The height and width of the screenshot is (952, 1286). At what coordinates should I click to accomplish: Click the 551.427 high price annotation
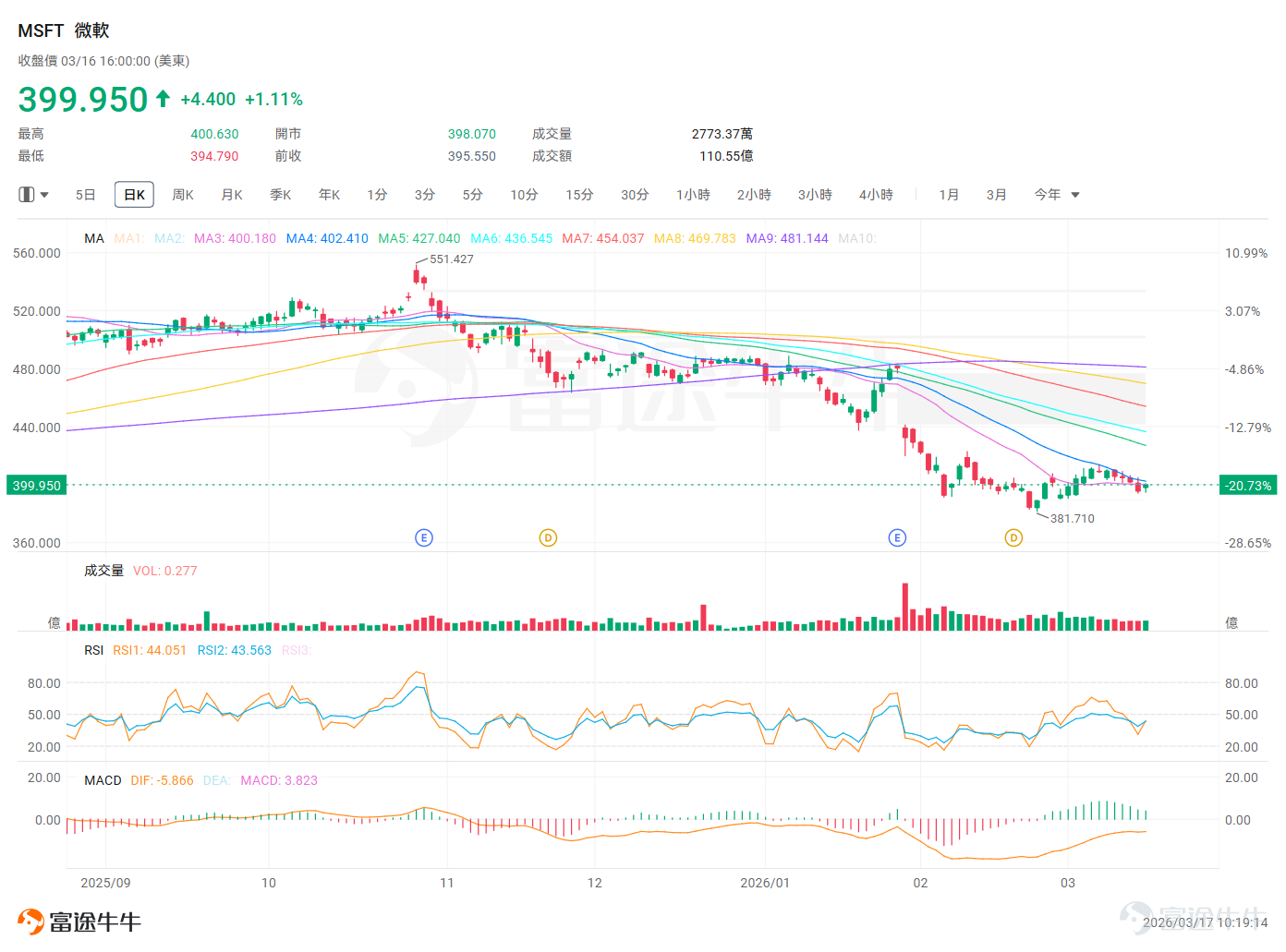point(452,259)
